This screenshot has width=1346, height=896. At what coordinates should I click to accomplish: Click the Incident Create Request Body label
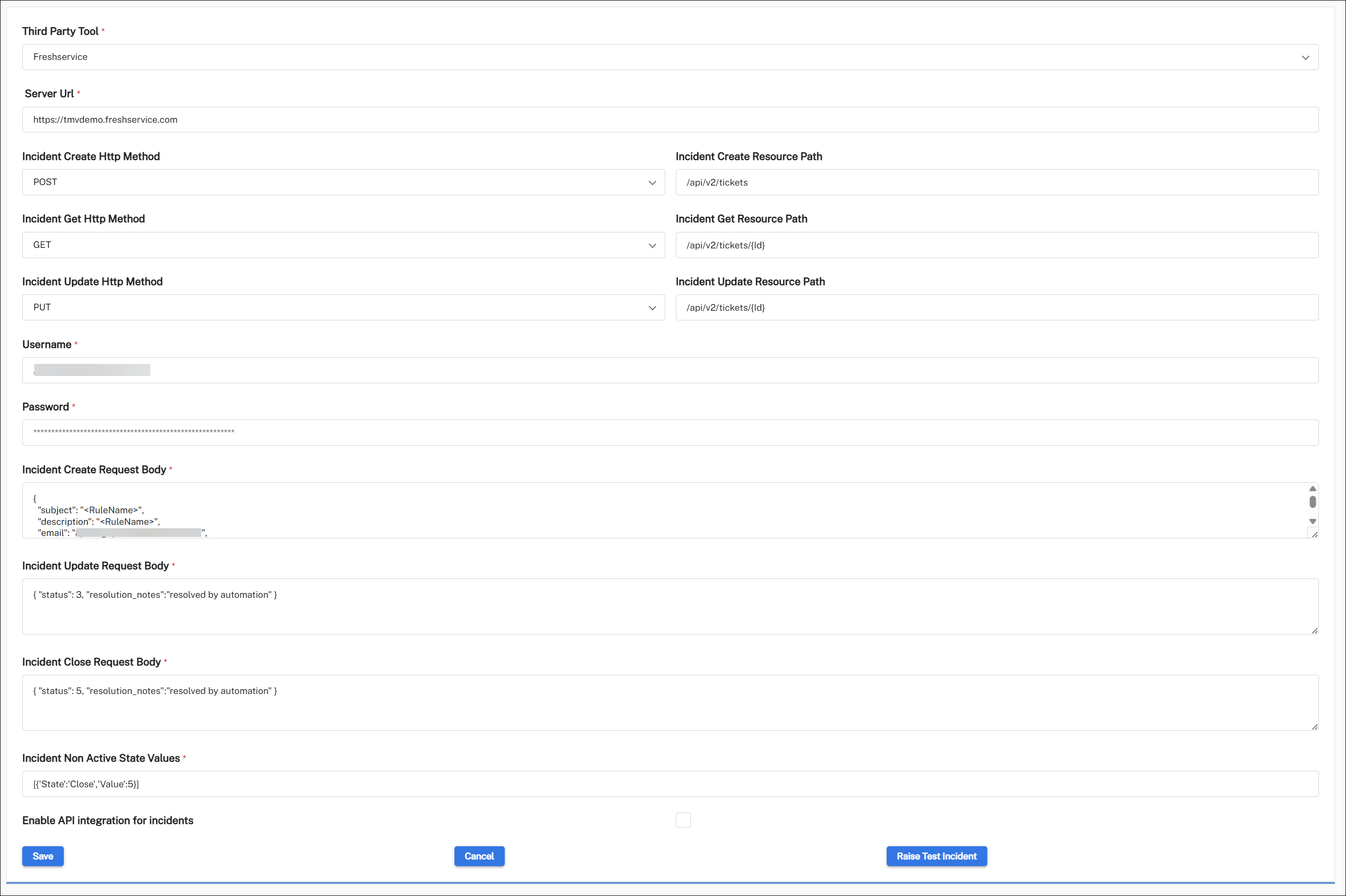point(94,470)
